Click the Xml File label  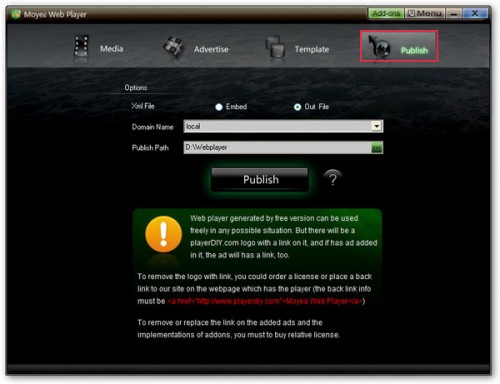pos(143,106)
